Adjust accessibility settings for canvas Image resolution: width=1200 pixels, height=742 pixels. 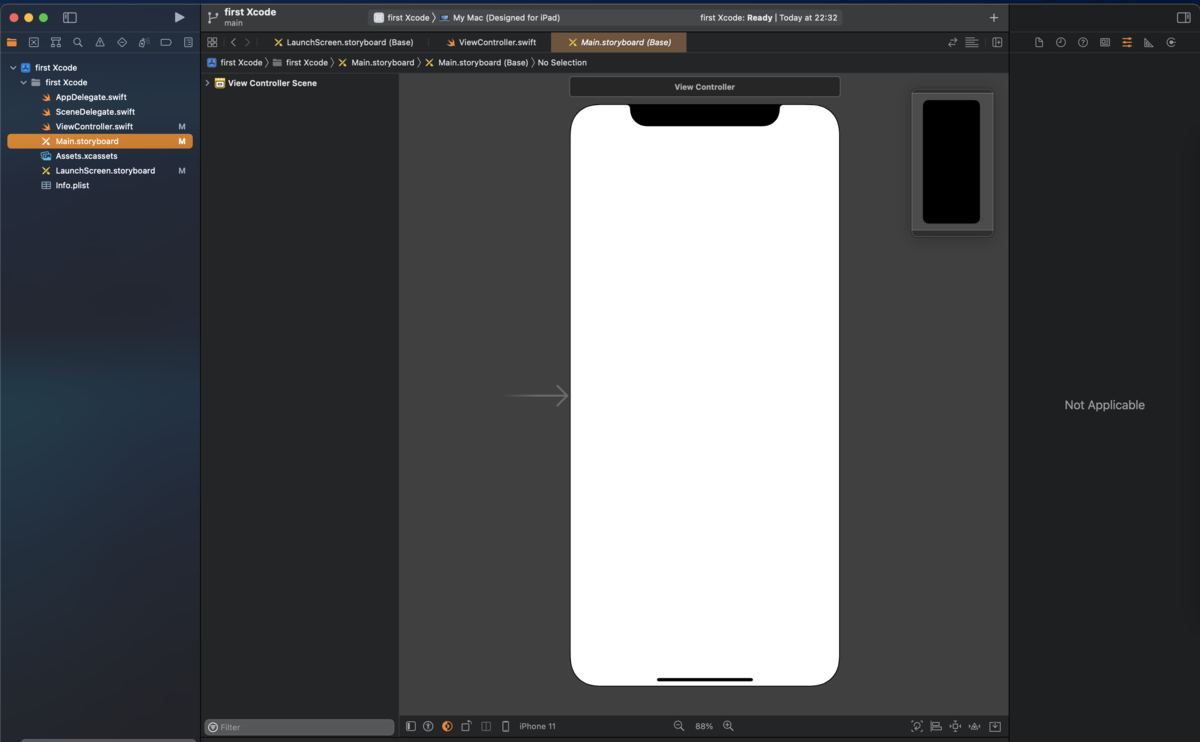(428, 726)
